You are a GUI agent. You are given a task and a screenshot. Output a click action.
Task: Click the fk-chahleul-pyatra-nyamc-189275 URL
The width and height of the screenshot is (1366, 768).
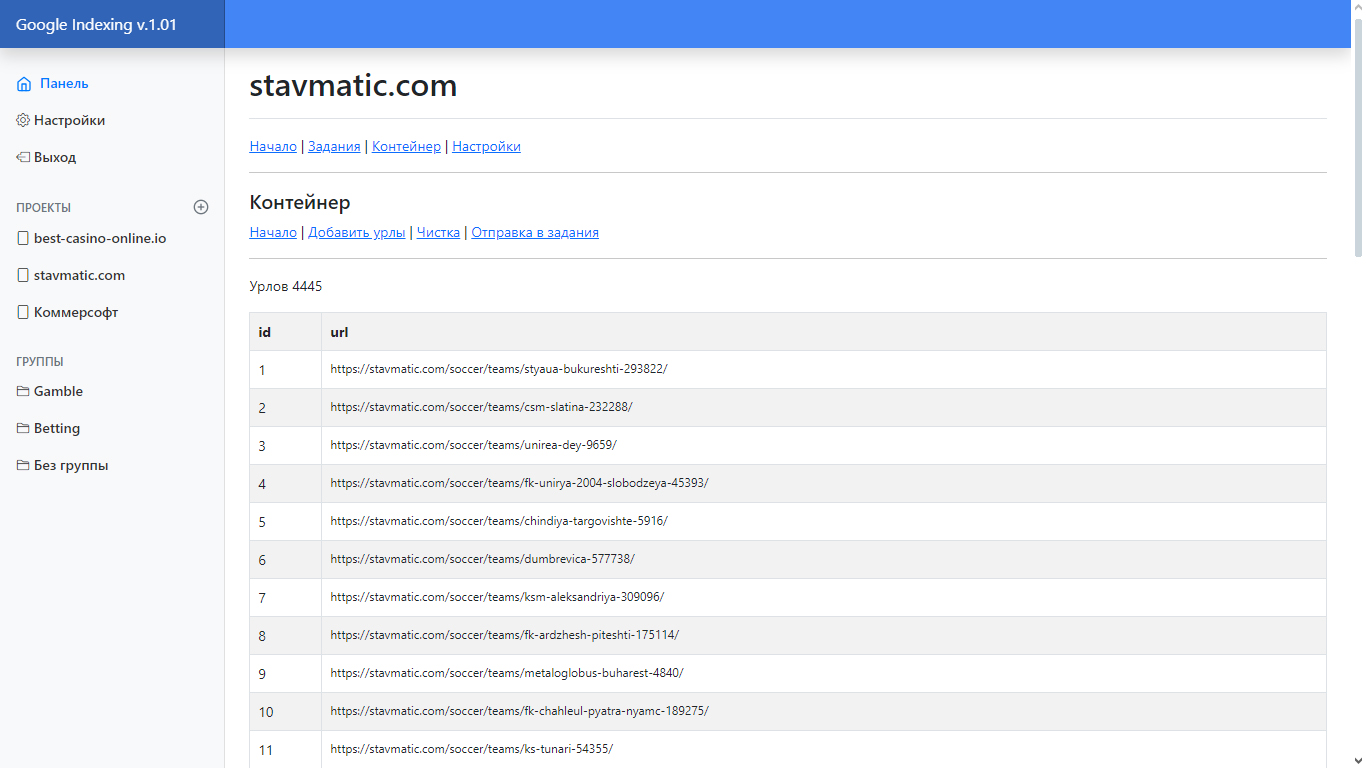(x=520, y=711)
